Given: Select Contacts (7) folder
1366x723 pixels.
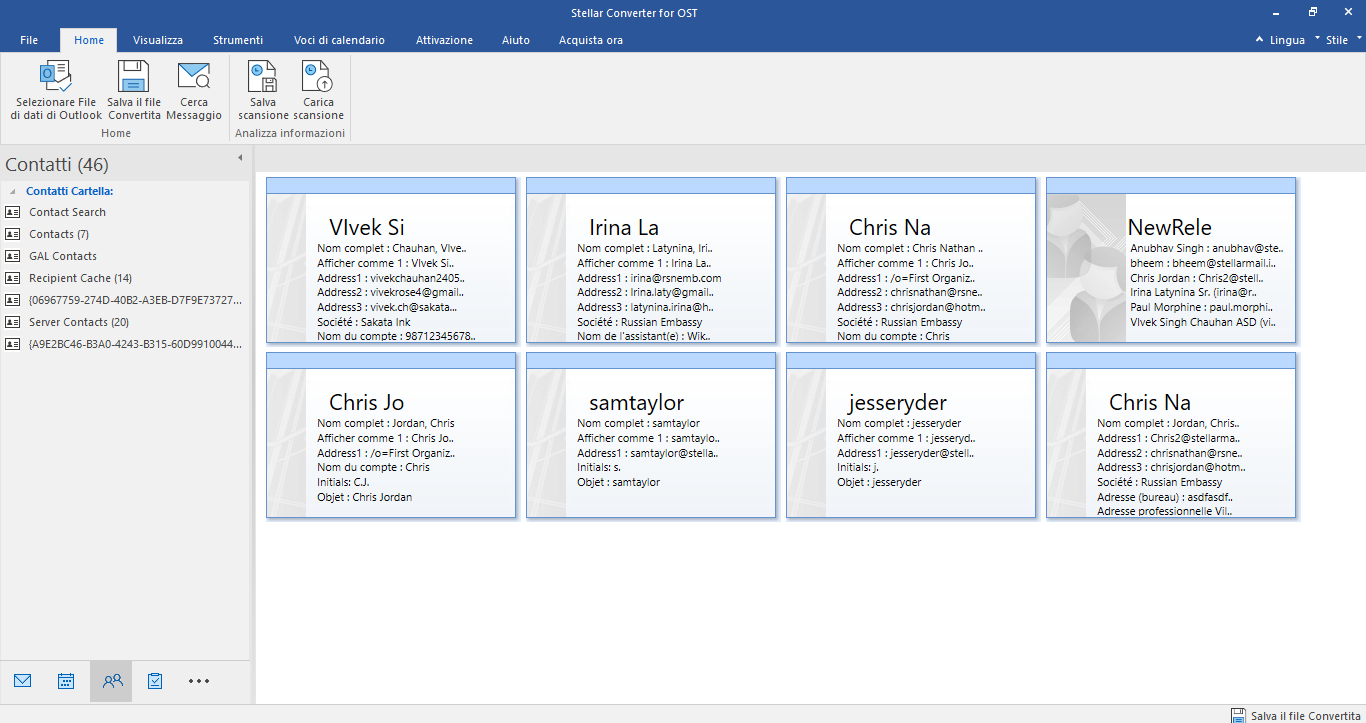Looking at the screenshot, I should point(59,234).
